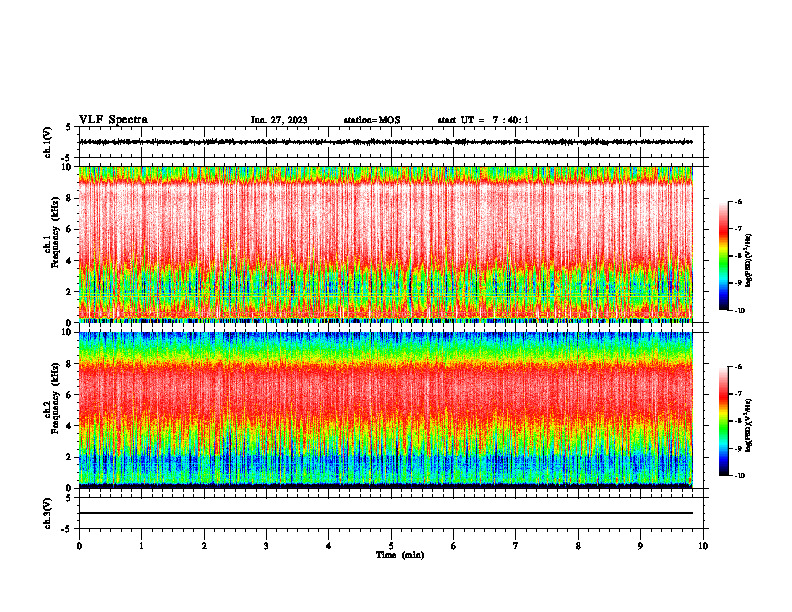Screen dimensions: 792x612
Task: Click inside the ch.1 spectrogram panel
Action: tap(386, 244)
